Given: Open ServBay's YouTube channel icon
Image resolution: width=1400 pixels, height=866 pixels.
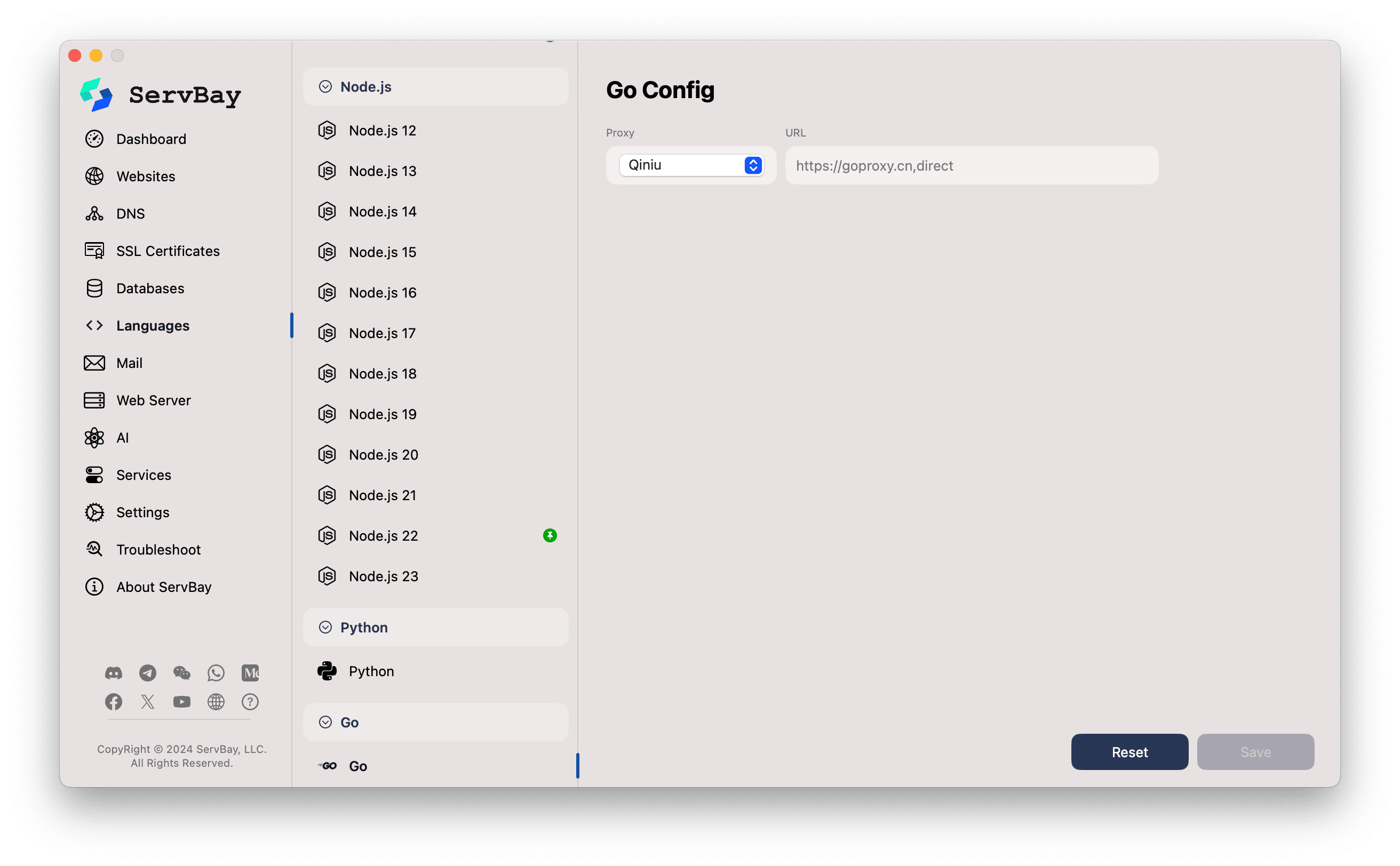Looking at the screenshot, I should 181,702.
